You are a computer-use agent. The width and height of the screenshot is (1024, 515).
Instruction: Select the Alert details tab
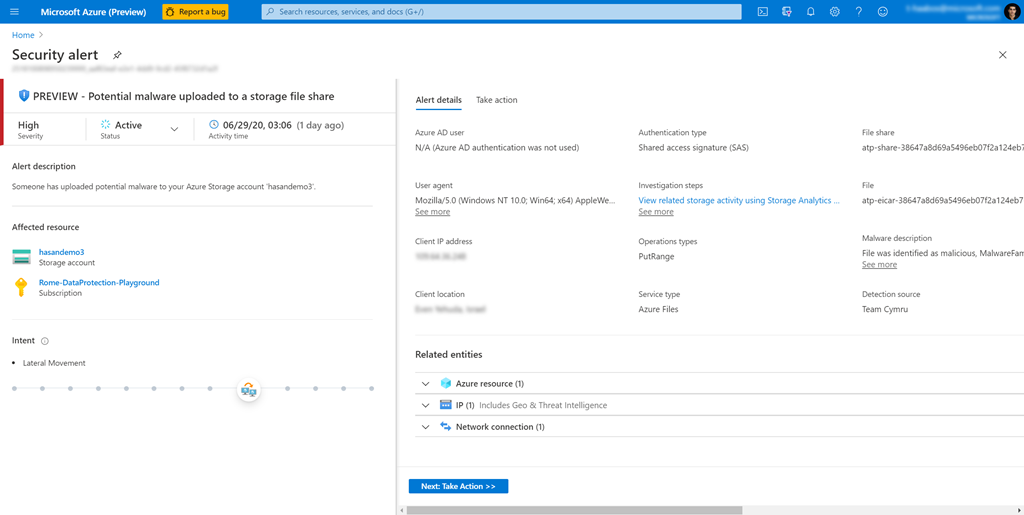(x=438, y=100)
